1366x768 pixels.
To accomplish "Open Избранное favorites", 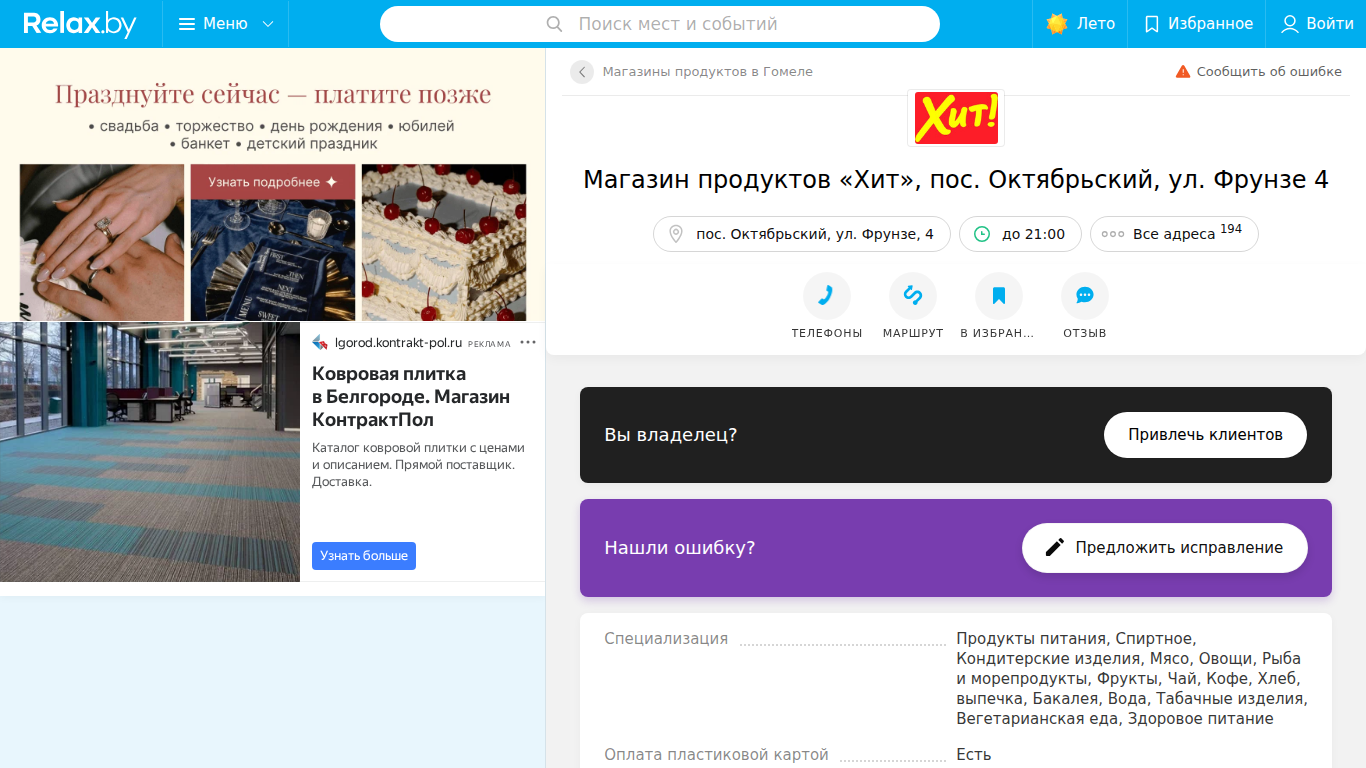I will click(x=1197, y=24).
